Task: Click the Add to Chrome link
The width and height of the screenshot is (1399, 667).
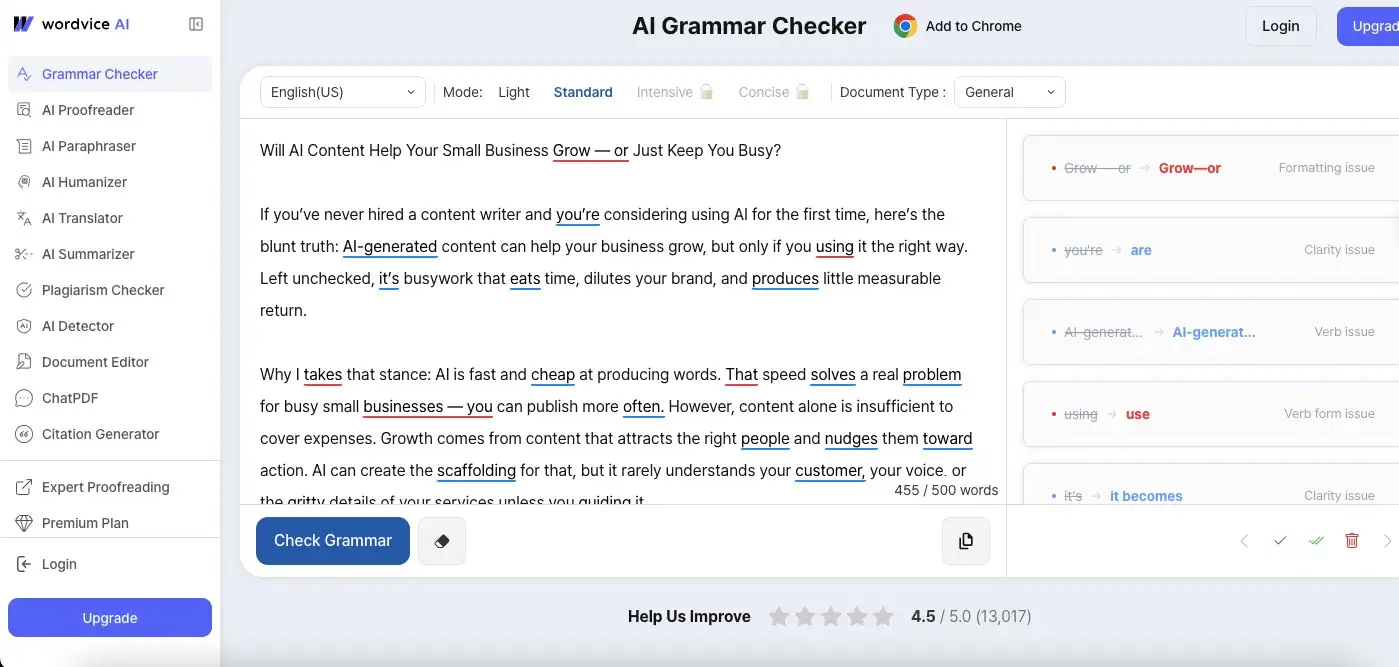Action: pyautogui.click(x=973, y=26)
